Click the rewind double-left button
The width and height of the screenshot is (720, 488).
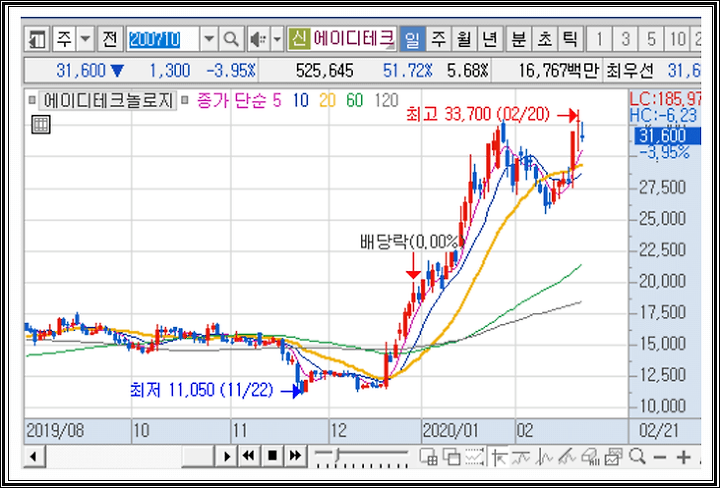pyautogui.click(x=248, y=456)
